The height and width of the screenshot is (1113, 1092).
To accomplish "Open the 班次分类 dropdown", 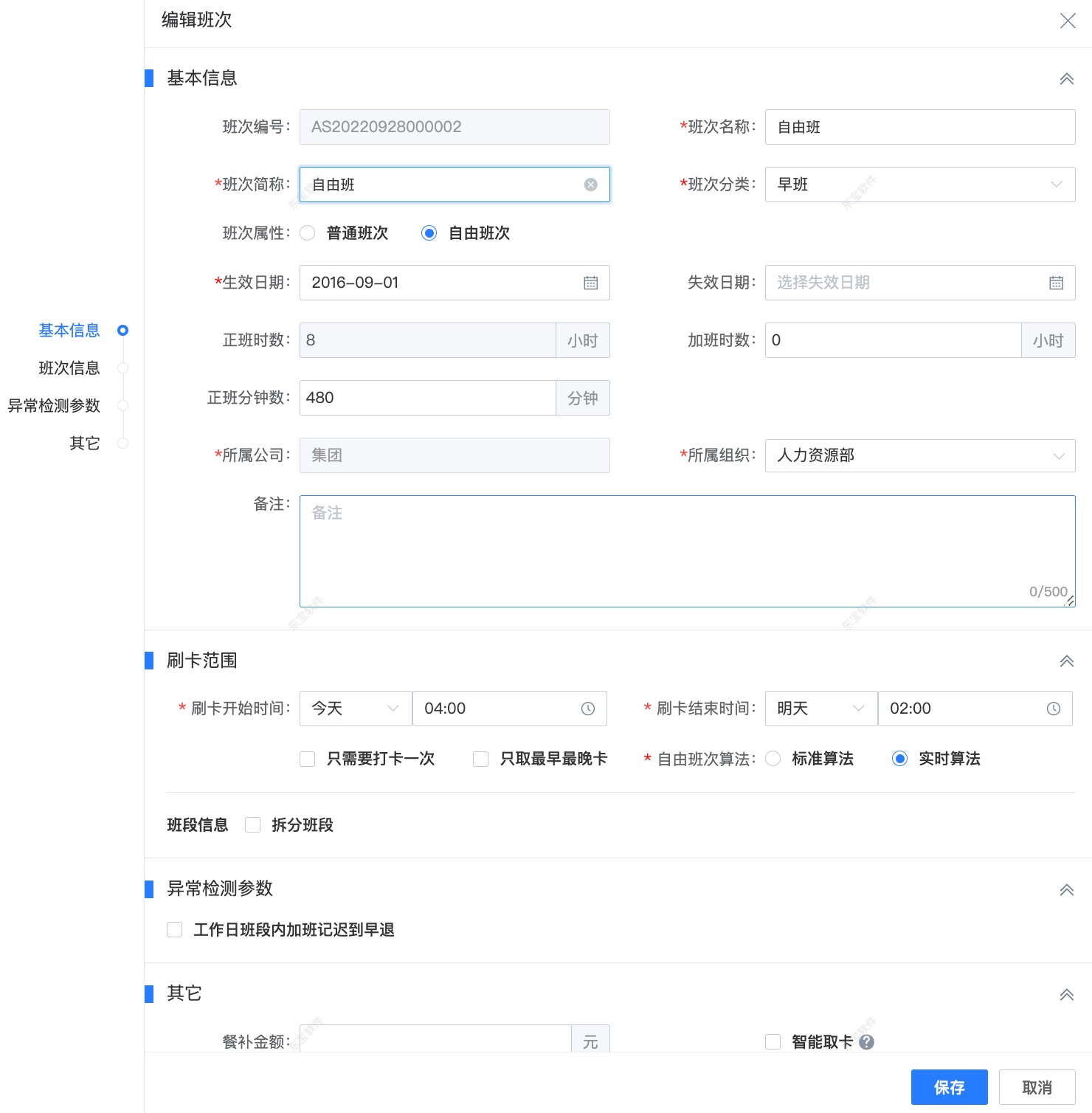I will 919,185.
